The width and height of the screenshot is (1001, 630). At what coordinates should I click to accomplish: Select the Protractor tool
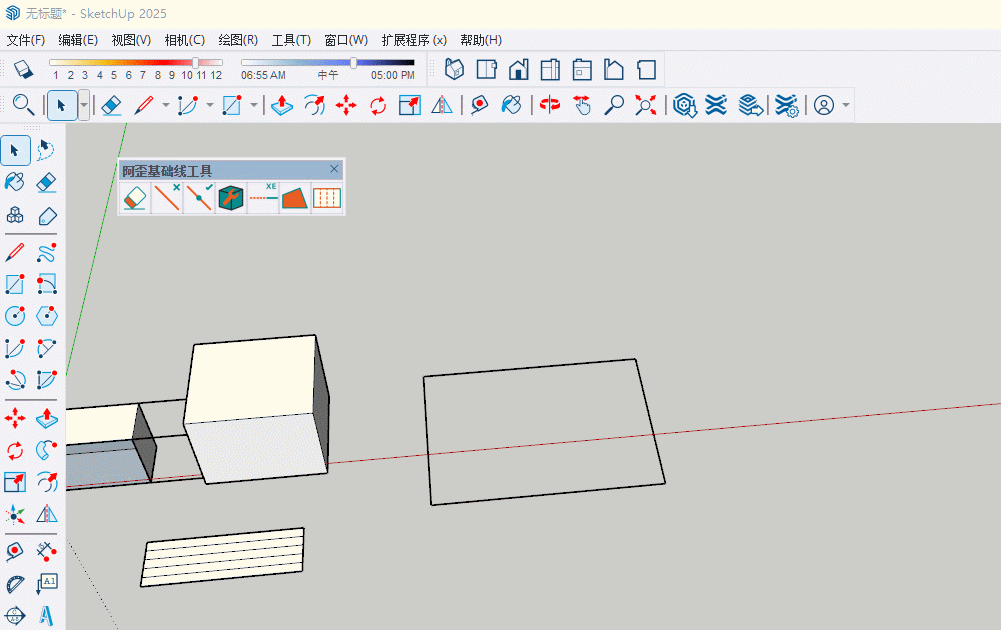pos(15,584)
